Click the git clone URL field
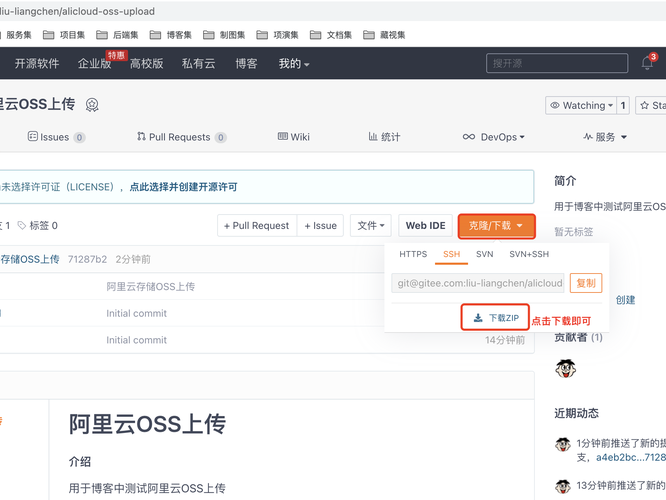666x500 pixels. pos(478,283)
